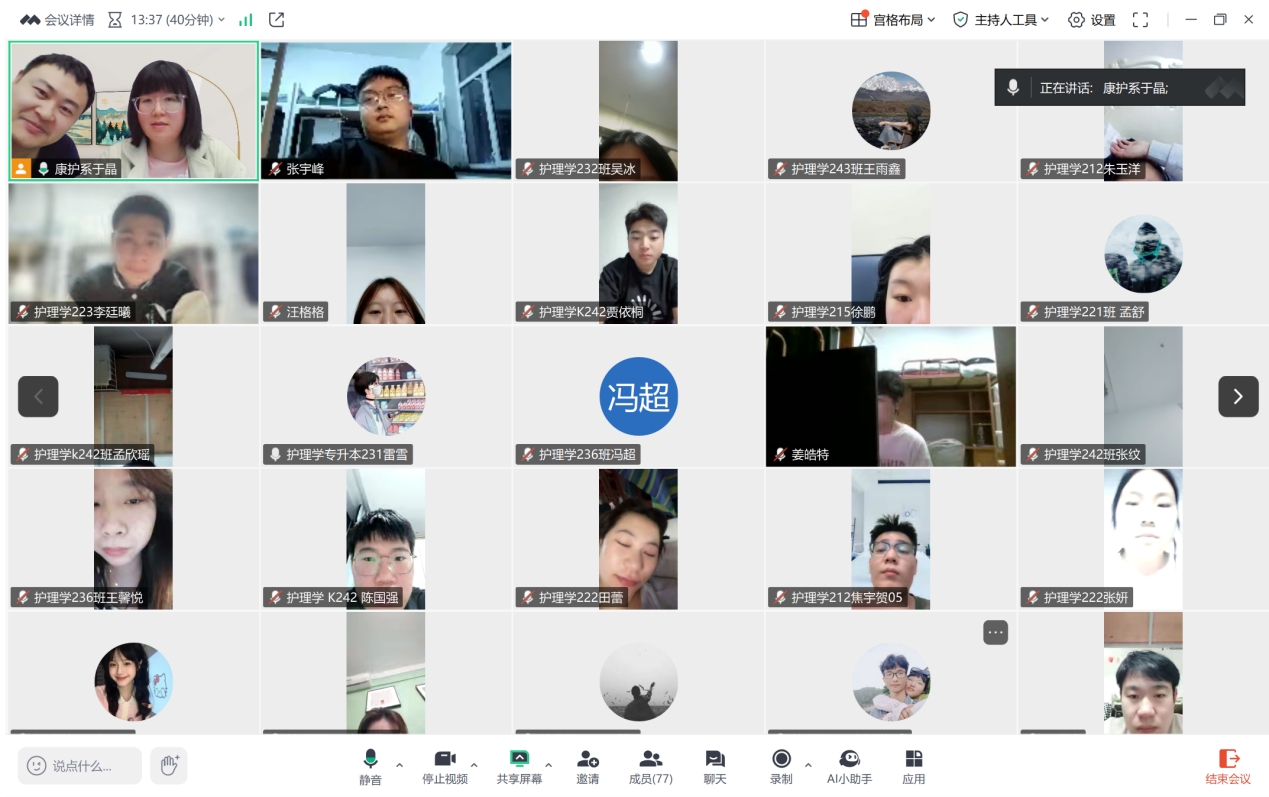Open the 应用 apps icon
The height and width of the screenshot is (797, 1269).
913,765
